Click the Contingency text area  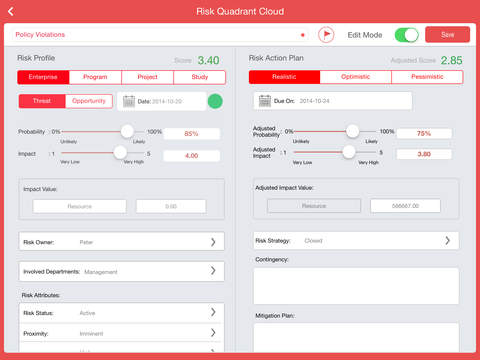pos(356,286)
